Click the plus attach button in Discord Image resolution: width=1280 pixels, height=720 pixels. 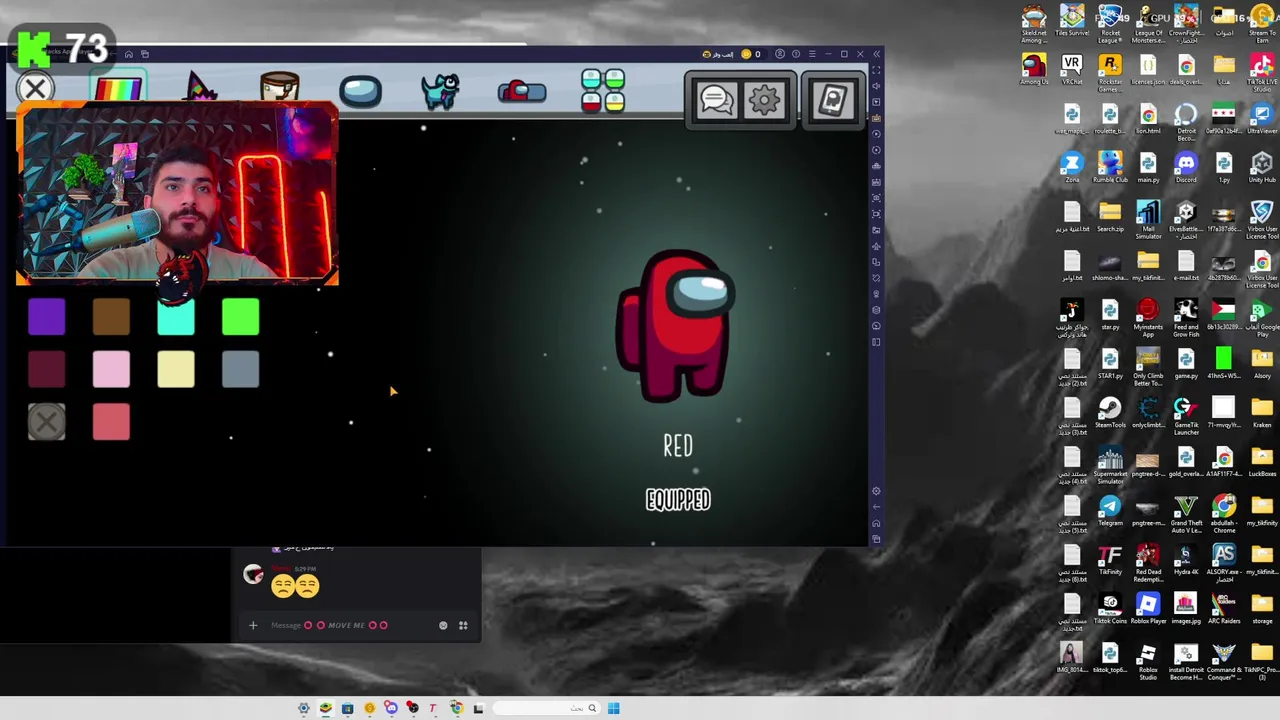coord(253,625)
